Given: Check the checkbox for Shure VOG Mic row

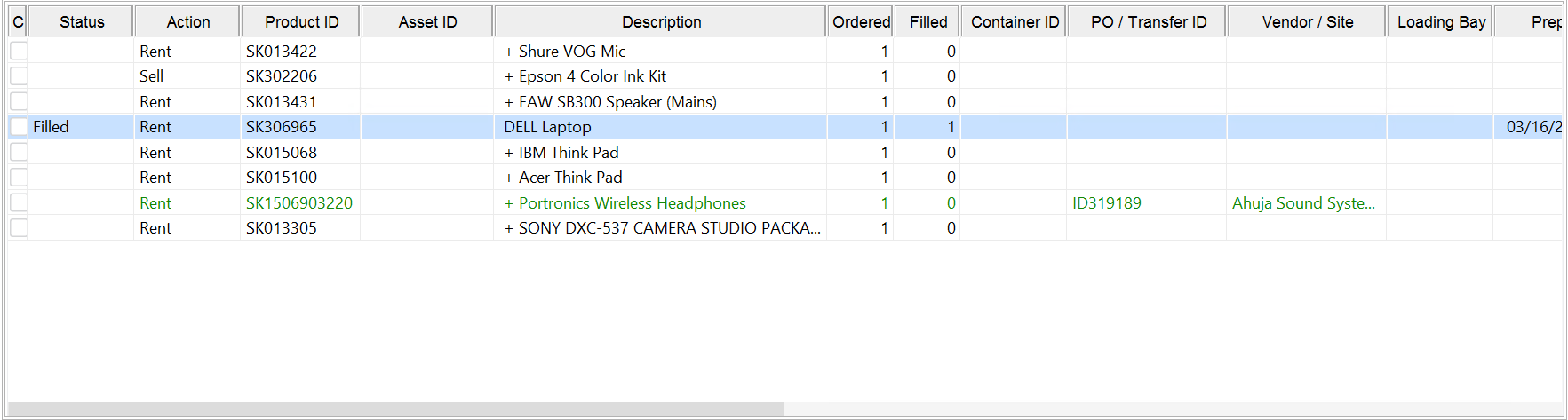Looking at the screenshot, I should click(x=19, y=51).
